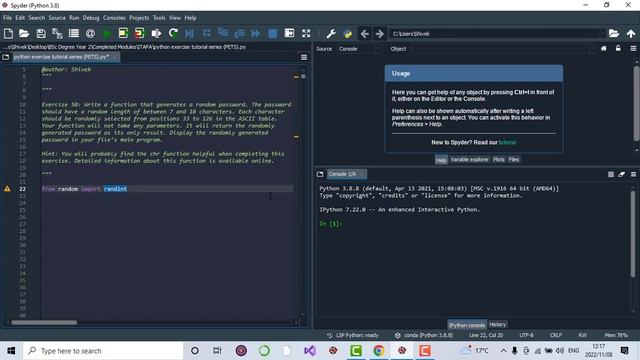
Task: Switch to the Plots tab
Action: pos(498,160)
